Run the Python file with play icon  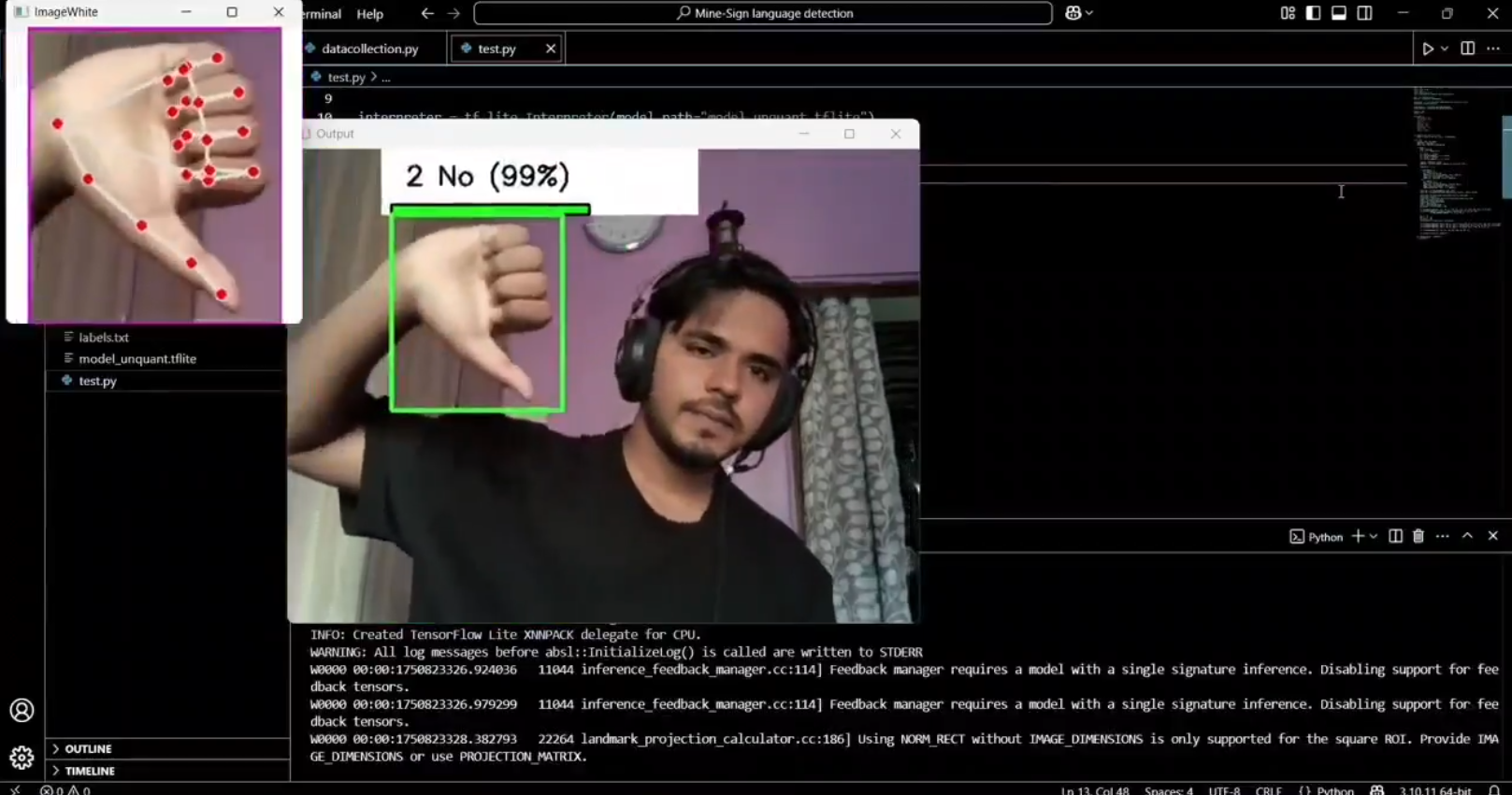point(1428,49)
